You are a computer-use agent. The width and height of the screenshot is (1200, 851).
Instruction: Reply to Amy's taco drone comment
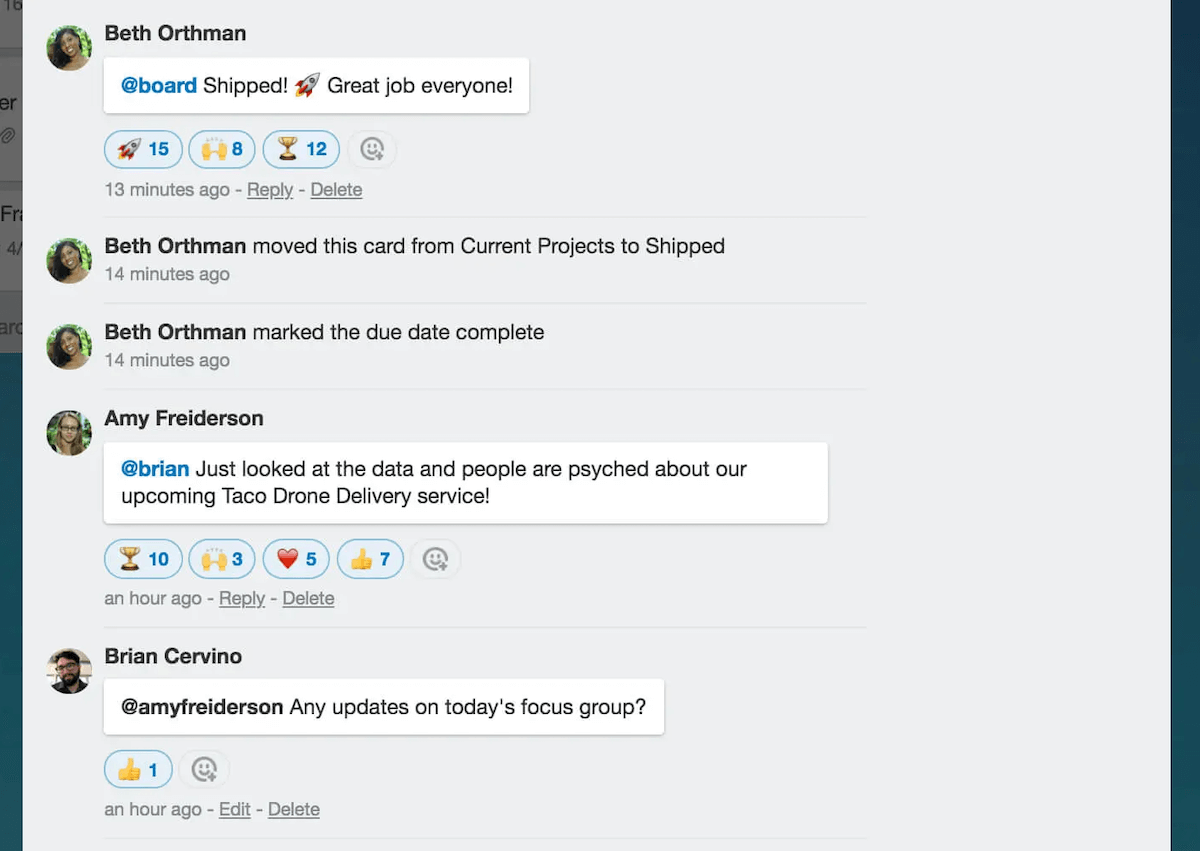(x=241, y=598)
